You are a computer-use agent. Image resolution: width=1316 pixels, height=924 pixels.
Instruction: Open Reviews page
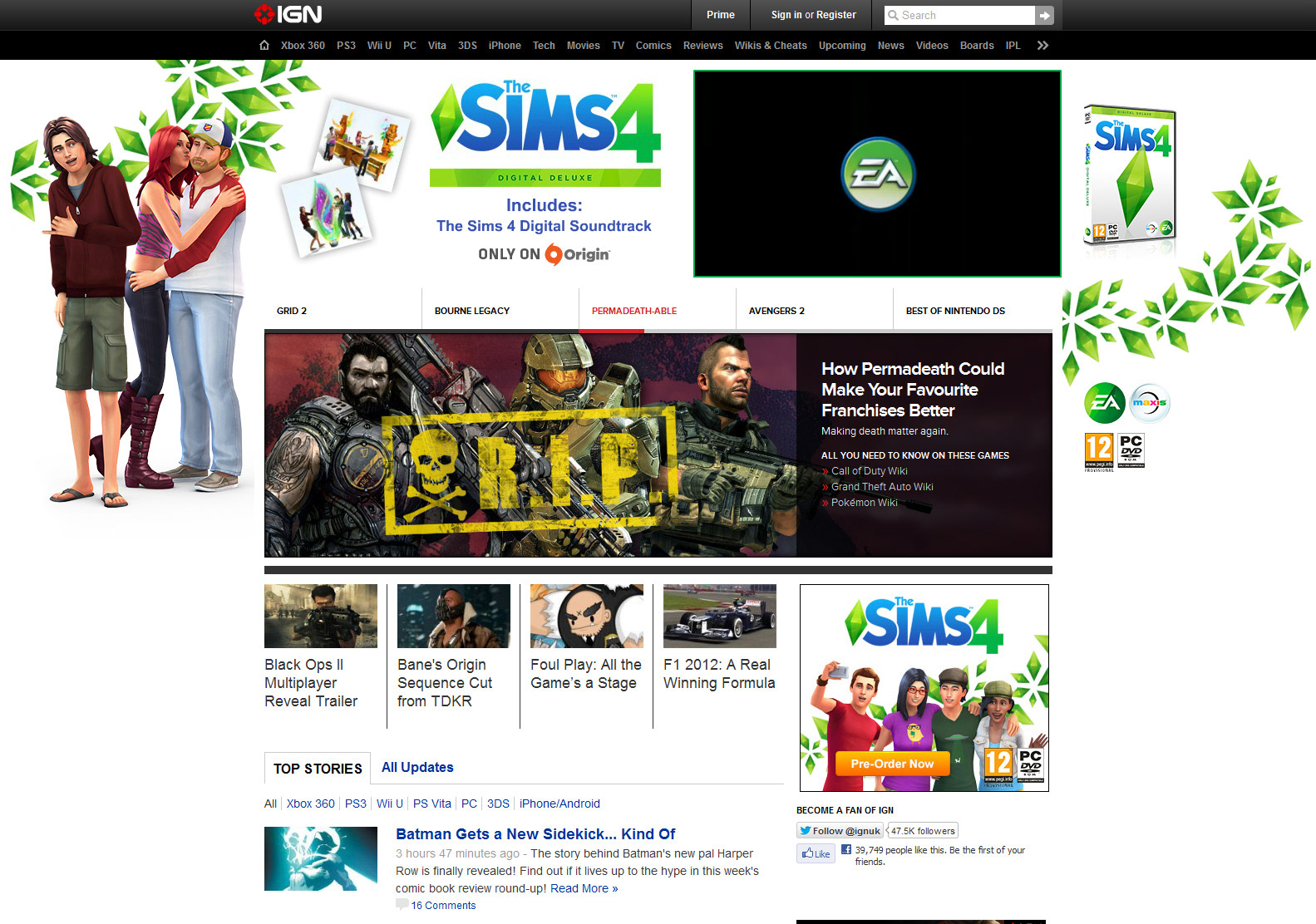click(x=702, y=46)
